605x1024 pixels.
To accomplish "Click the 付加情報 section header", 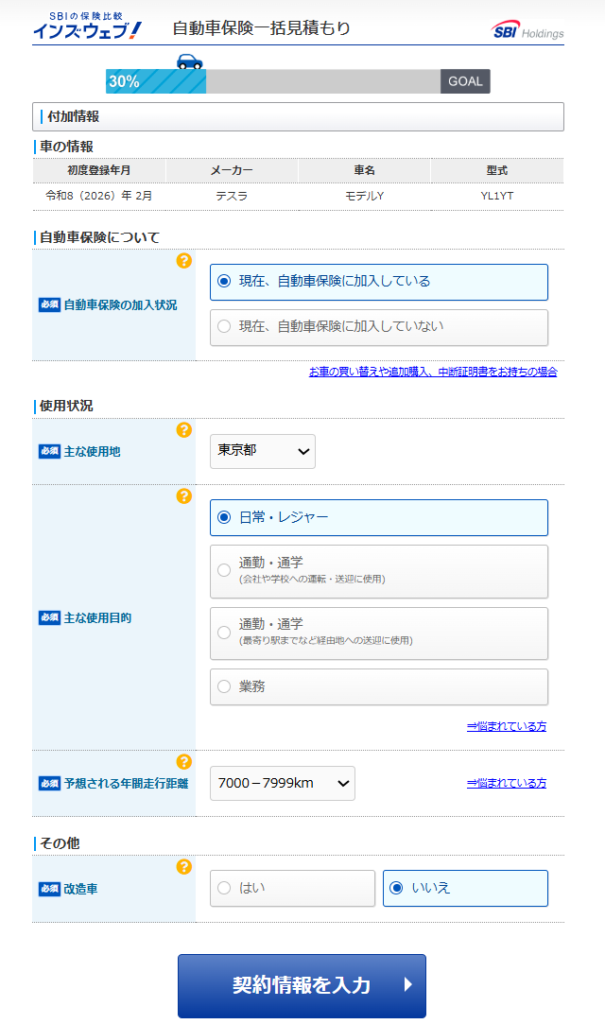I will (298, 117).
